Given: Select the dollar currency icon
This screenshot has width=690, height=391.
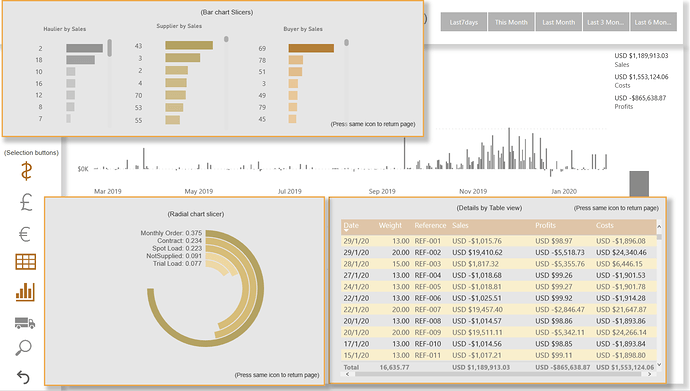Looking at the screenshot, I should tap(26, 171).
